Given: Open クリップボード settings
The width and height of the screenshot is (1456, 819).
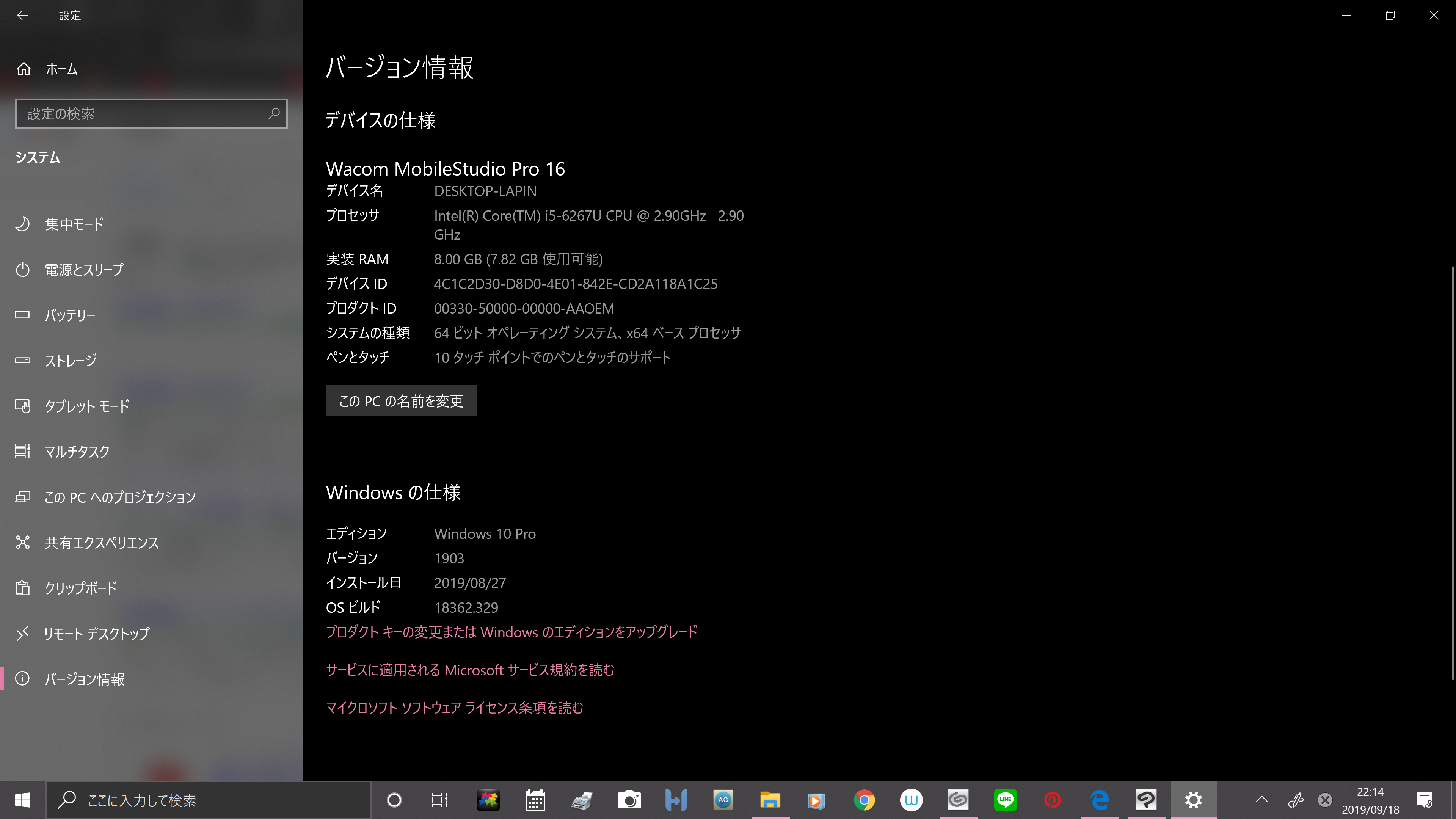Looking at the screenshot, I should click(x=80, y=588).
